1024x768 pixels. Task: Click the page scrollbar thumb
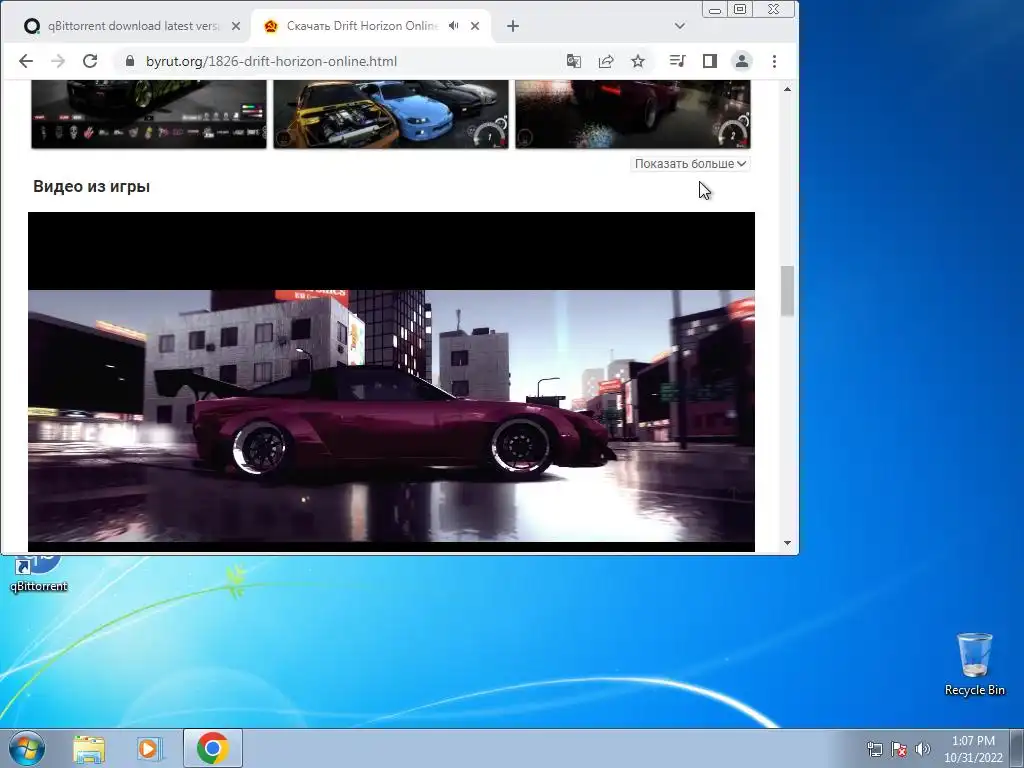point(788,291)
